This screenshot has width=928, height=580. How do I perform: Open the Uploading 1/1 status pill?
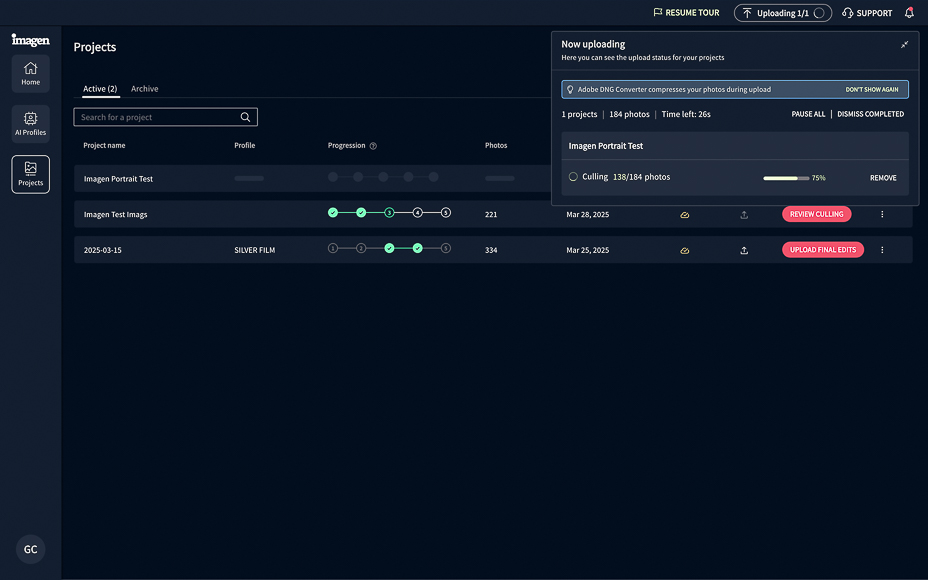pos(782,13)
